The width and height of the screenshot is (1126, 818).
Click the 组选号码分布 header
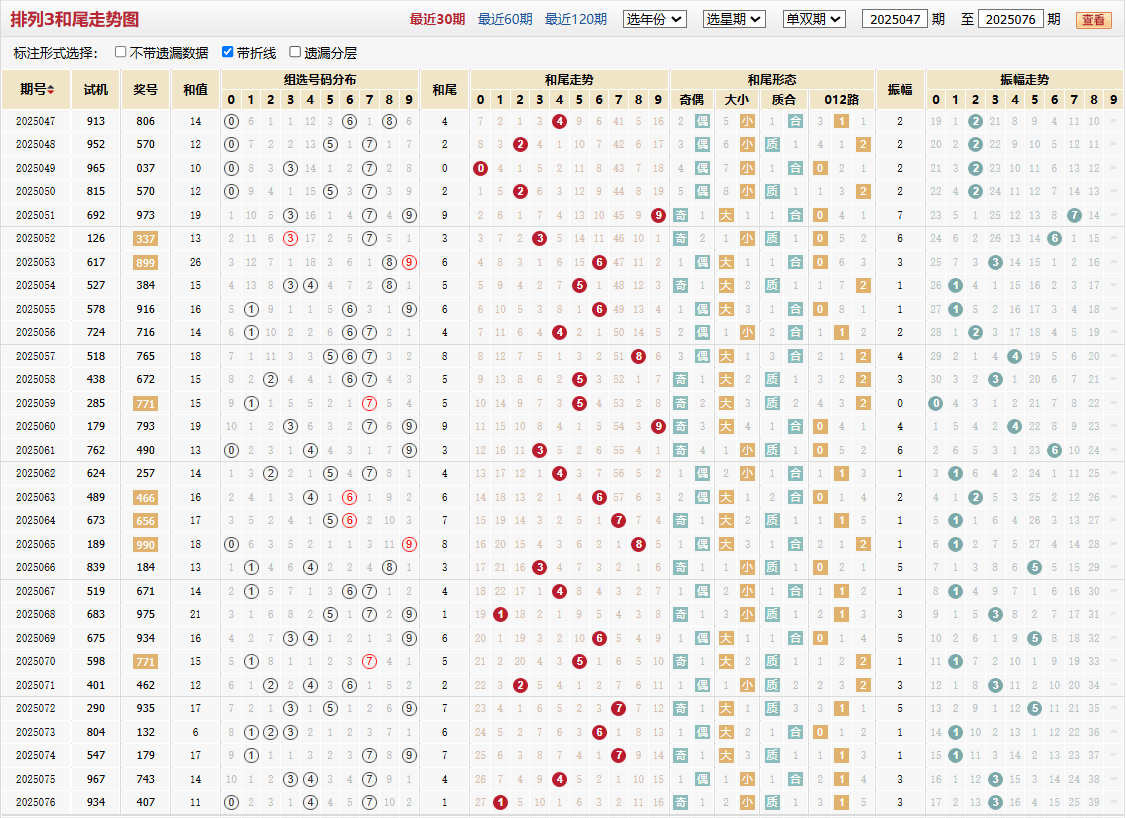pyautogui.click(x=320, y=80)
